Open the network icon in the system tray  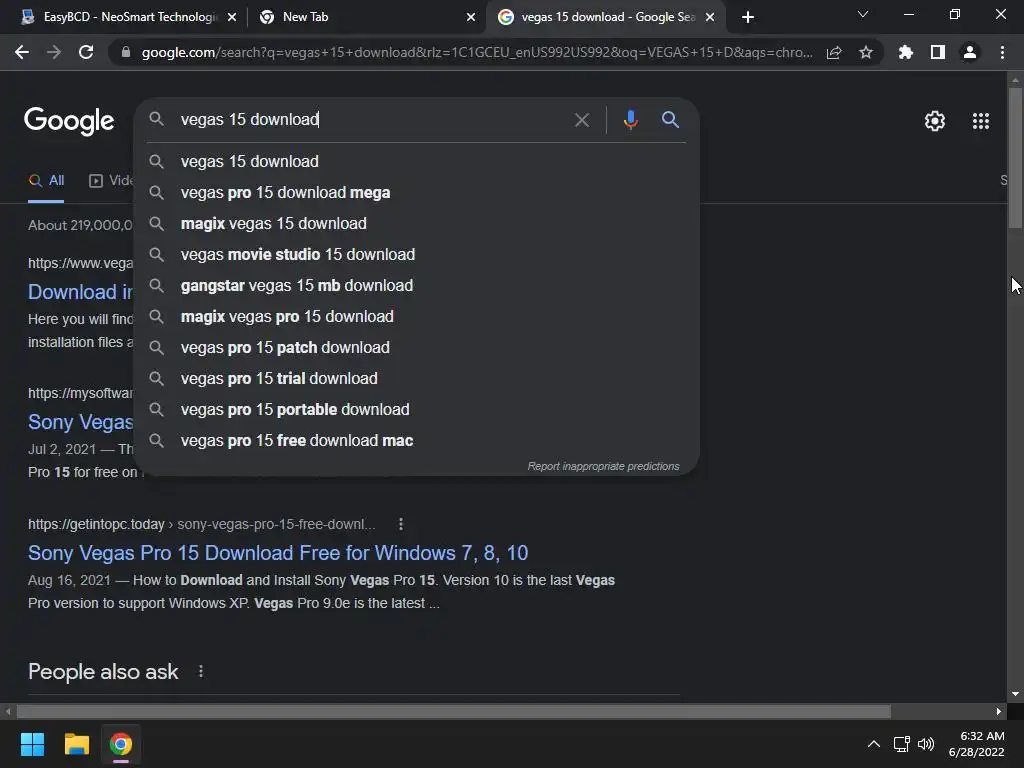(x=901, y=744)
